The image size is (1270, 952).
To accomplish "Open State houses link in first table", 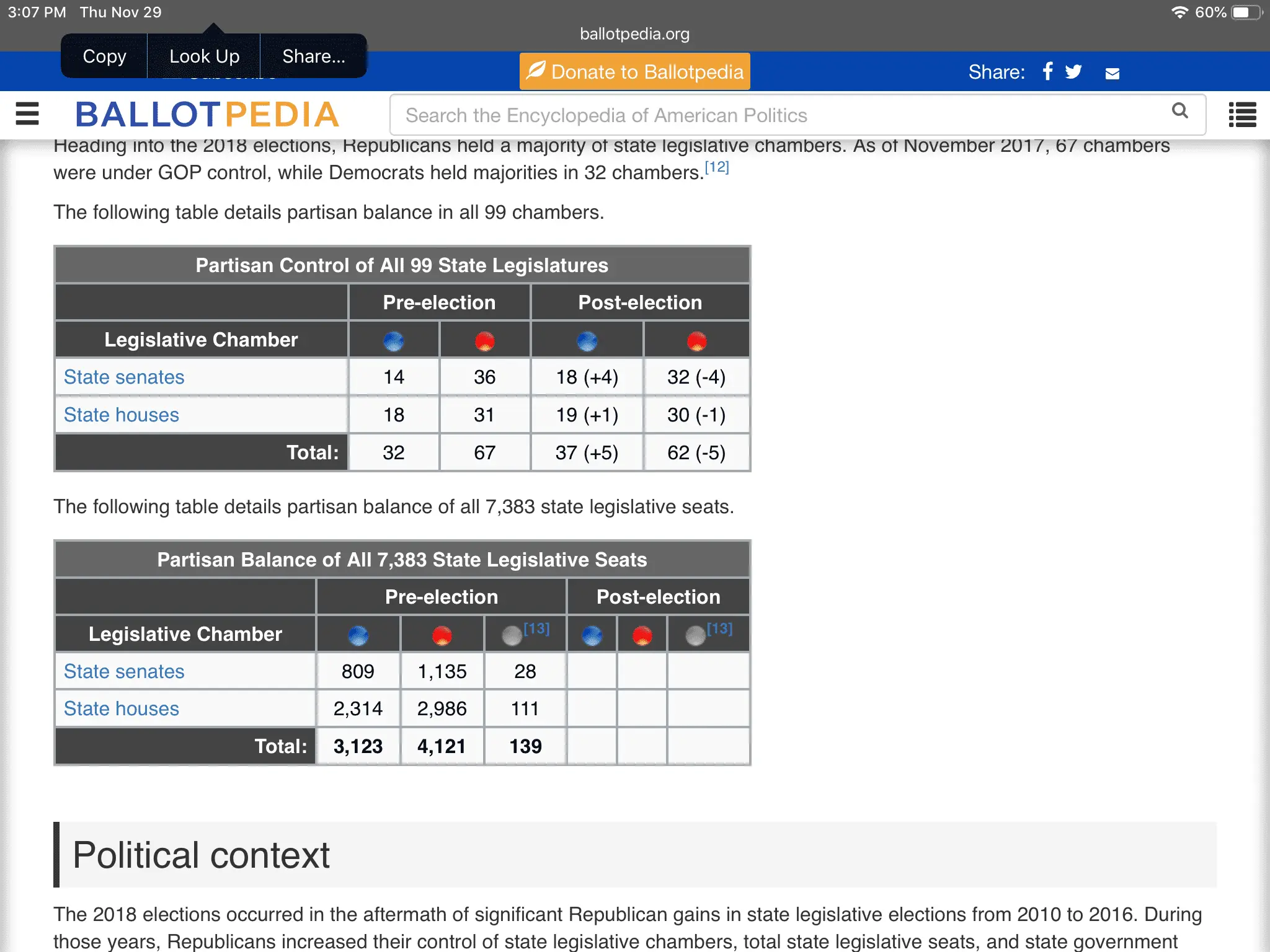I will (x=122, y=415).
